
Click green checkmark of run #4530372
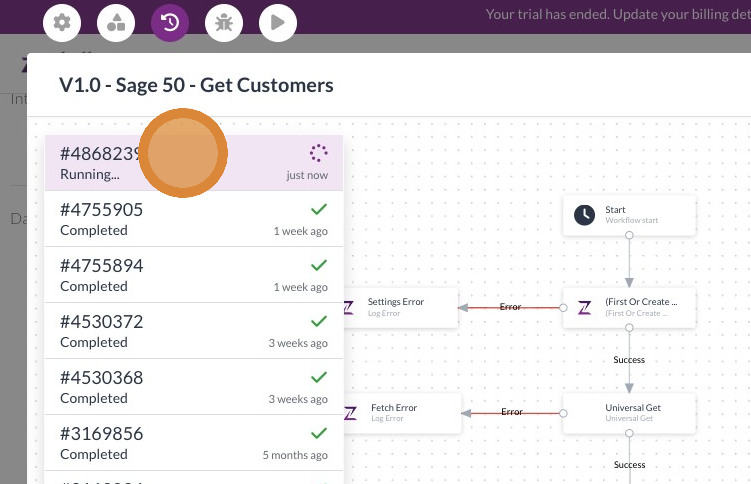(x=319, y=321)
